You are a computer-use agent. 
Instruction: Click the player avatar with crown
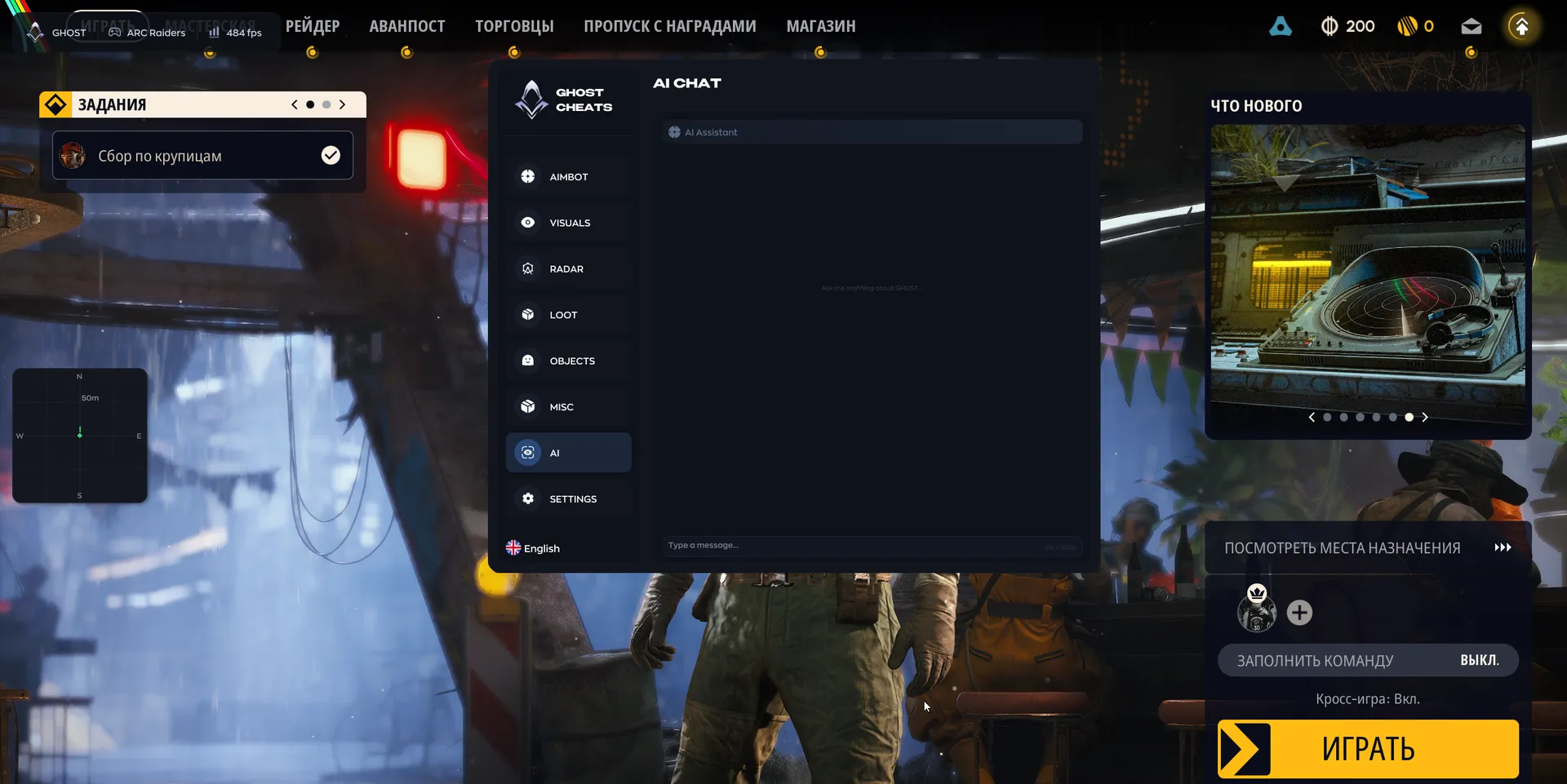(1257, 608)
